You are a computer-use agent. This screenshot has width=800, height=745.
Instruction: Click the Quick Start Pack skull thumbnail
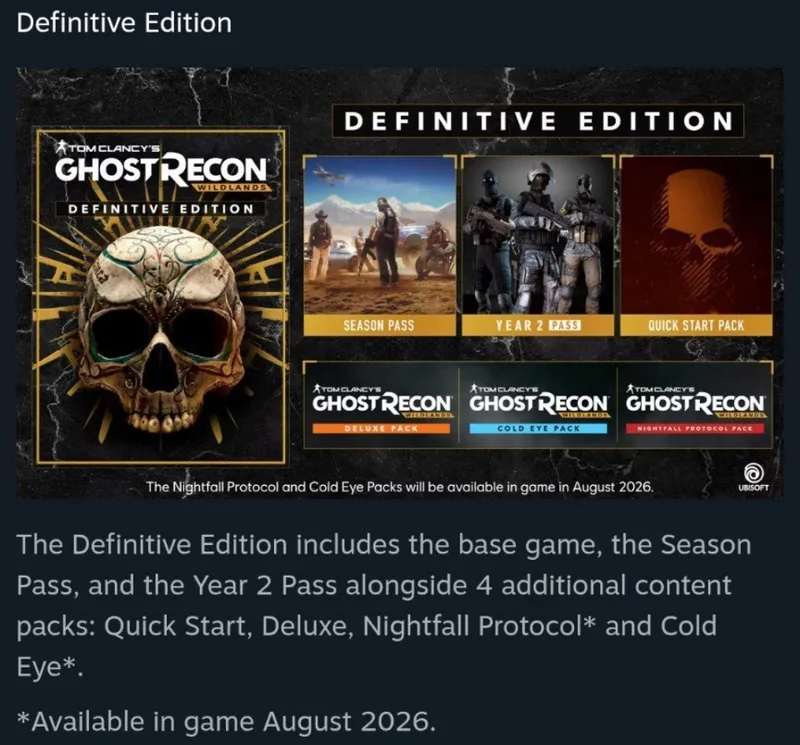point(696,235)
